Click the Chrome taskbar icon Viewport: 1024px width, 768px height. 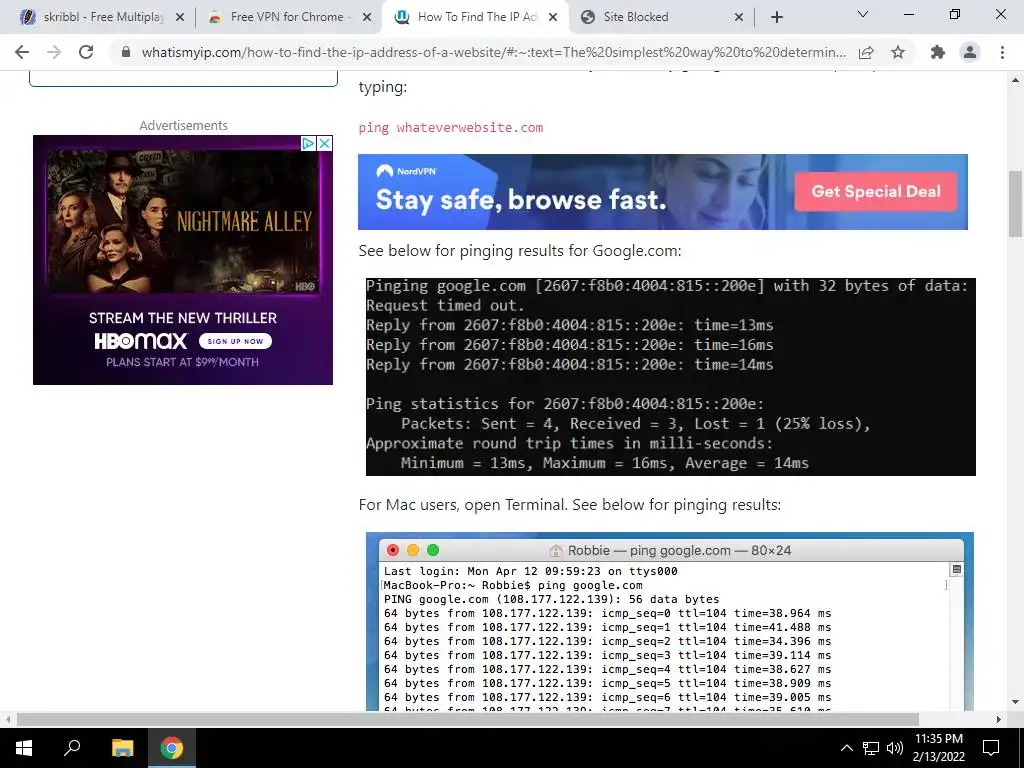pyautogui.click(x=172, y=748)
